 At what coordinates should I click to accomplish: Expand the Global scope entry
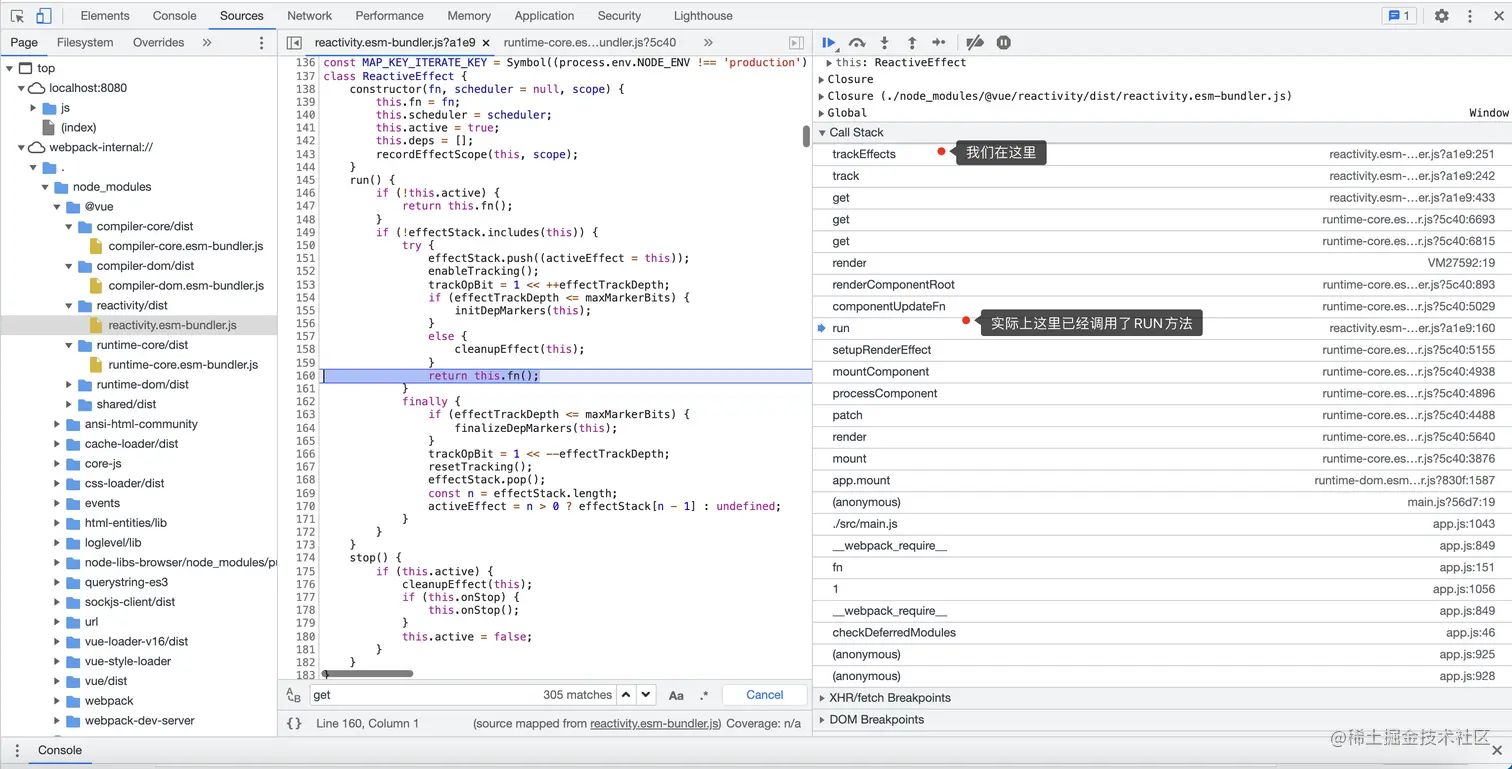pos(822,113)
